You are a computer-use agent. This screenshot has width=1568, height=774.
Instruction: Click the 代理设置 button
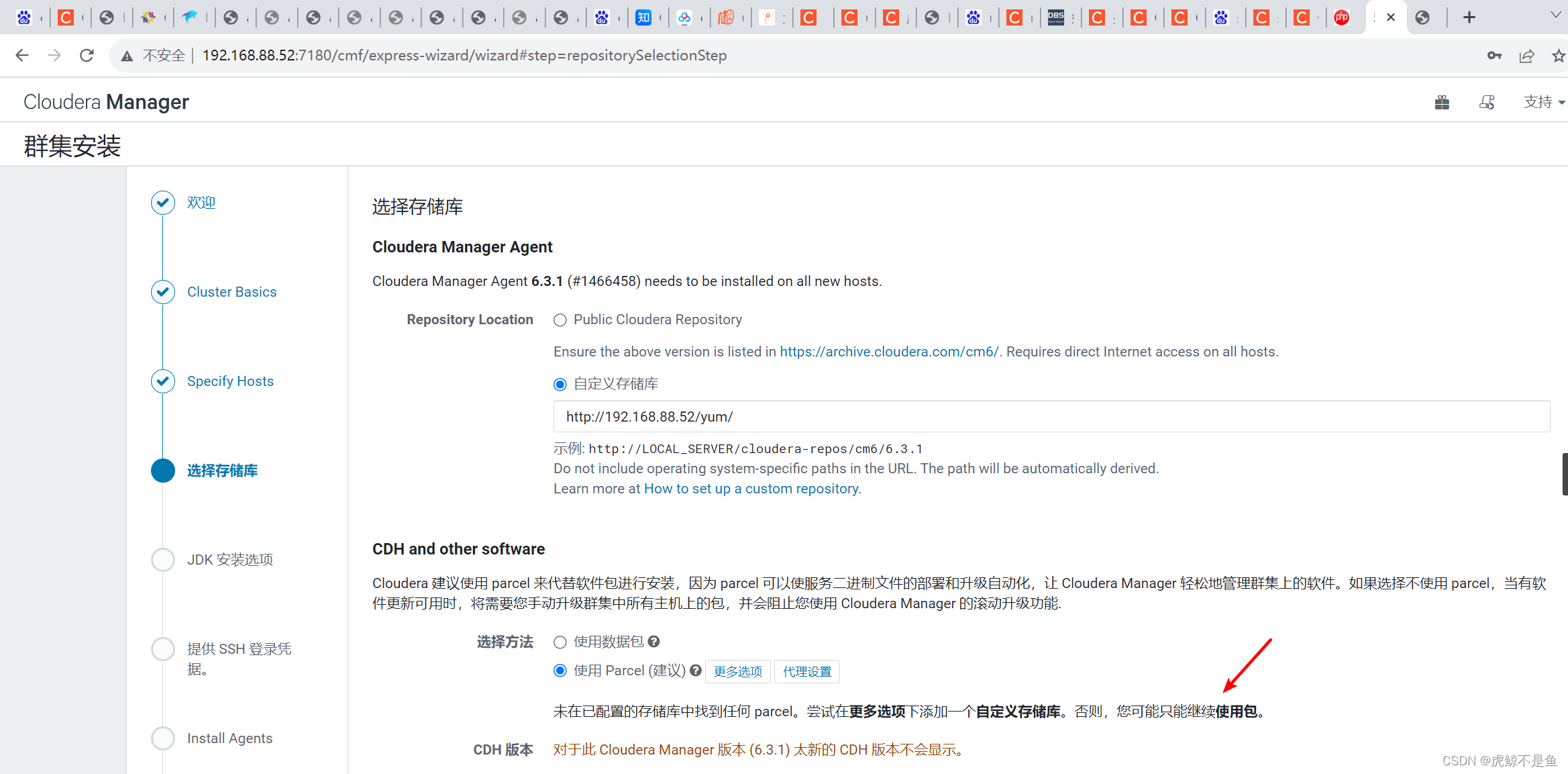[x=806, y=671]
